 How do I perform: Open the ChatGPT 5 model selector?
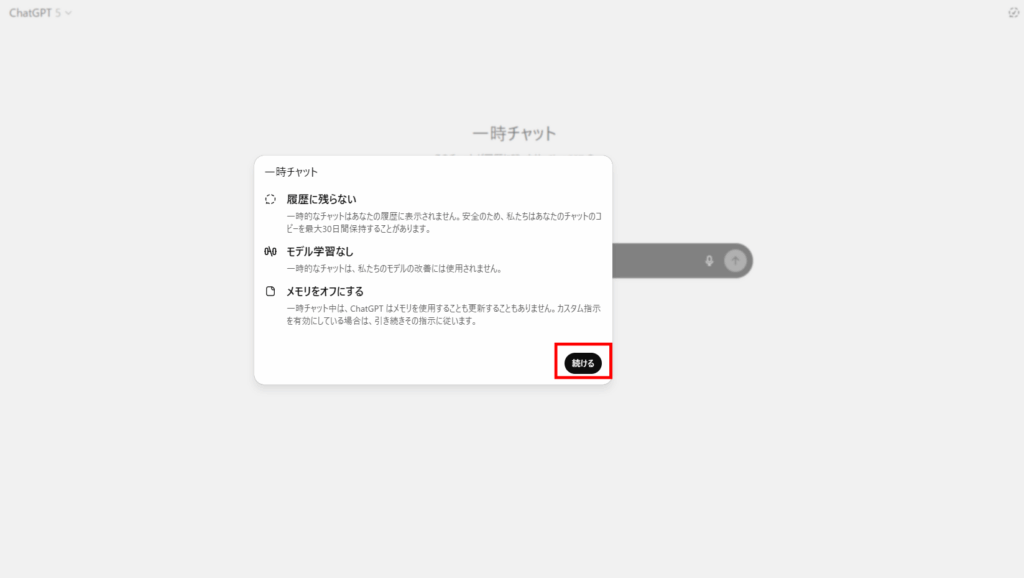[x=40, y=12]
